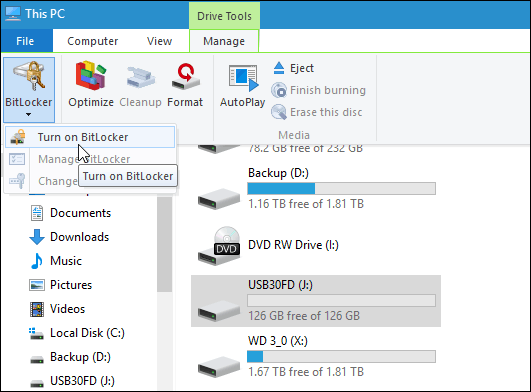Click the Pictures icon in sidebar
This screenshot has width=531, height=392.
[x=37, y=285]
